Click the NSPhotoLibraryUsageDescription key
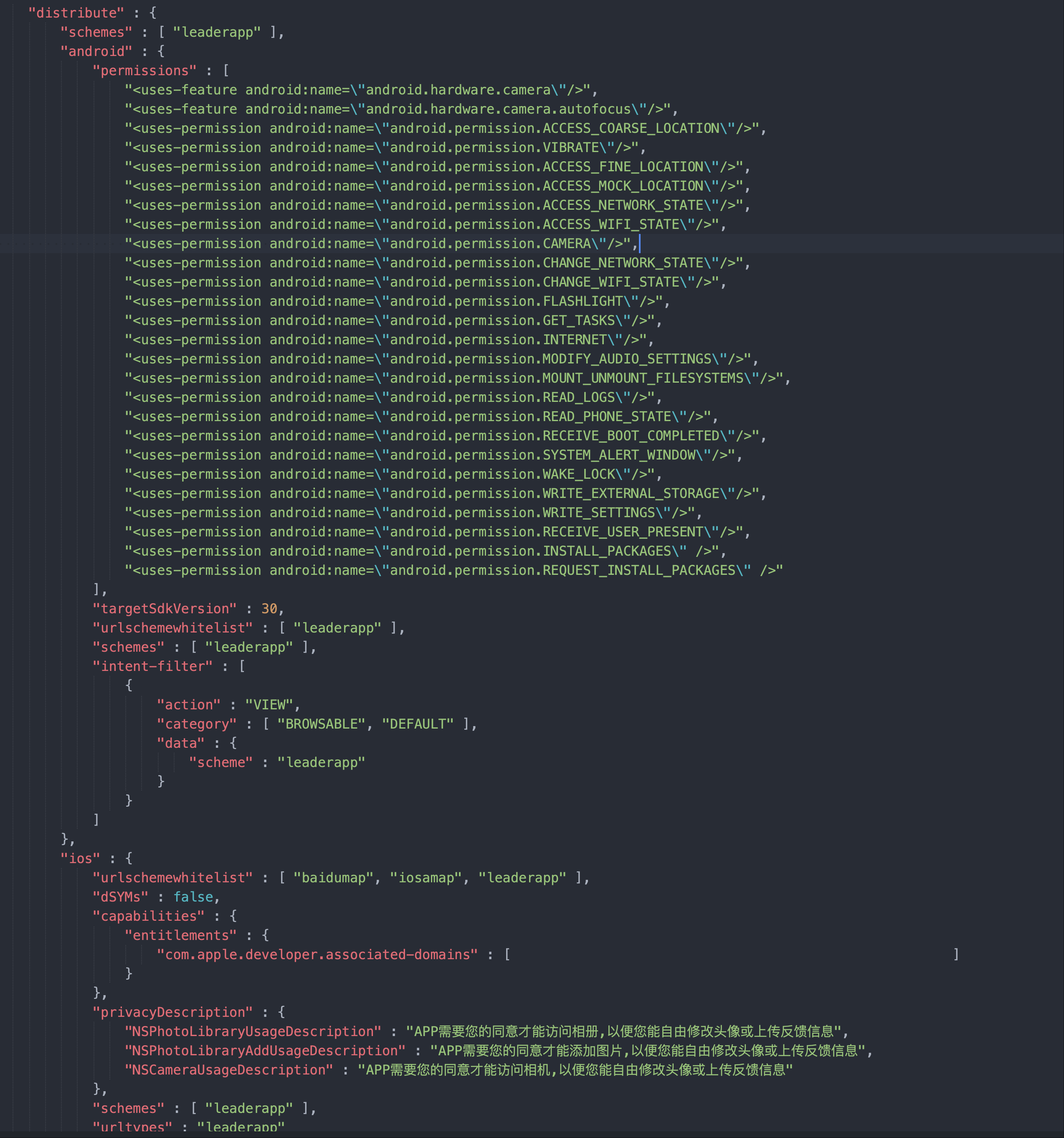Viewport: 1064px width, 1138px height. point(253,1031)
